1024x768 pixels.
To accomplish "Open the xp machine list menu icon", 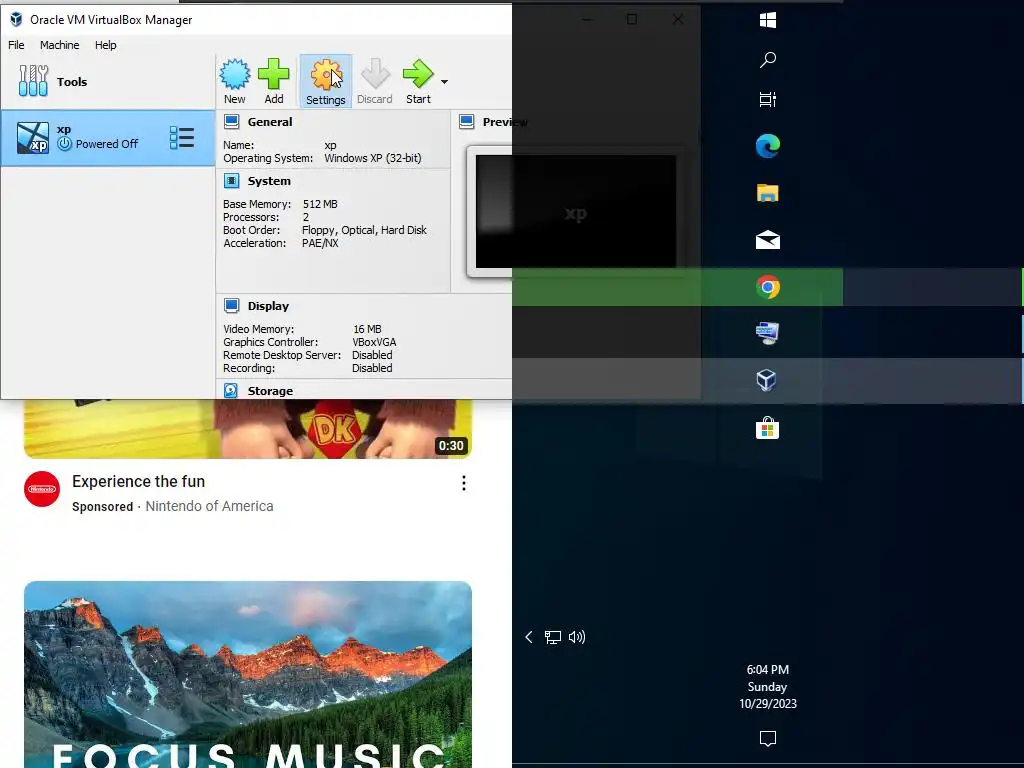I will pos(182,138).
